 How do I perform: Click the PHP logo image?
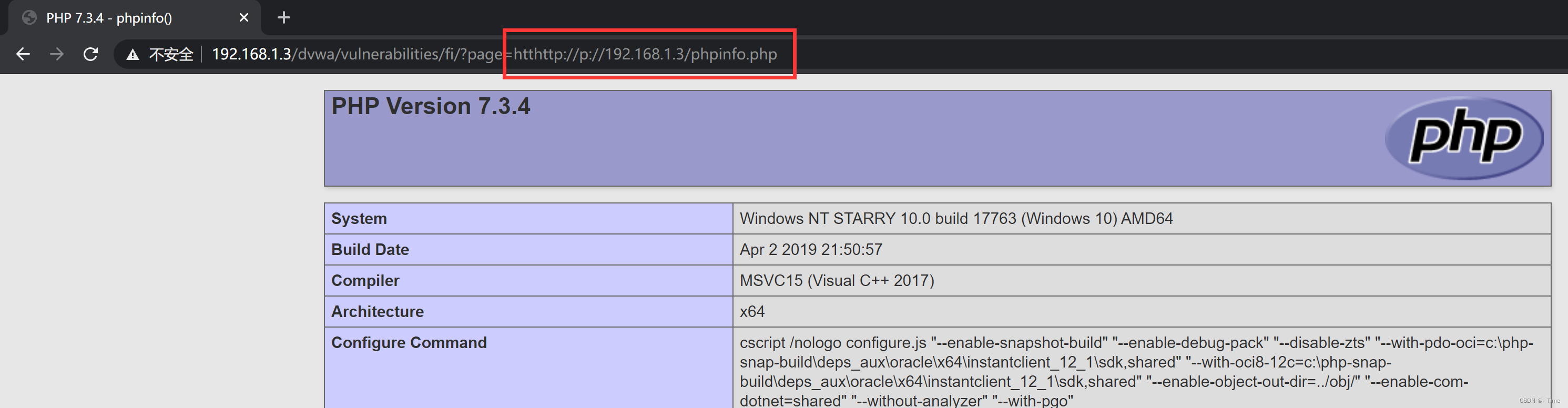1464,138
